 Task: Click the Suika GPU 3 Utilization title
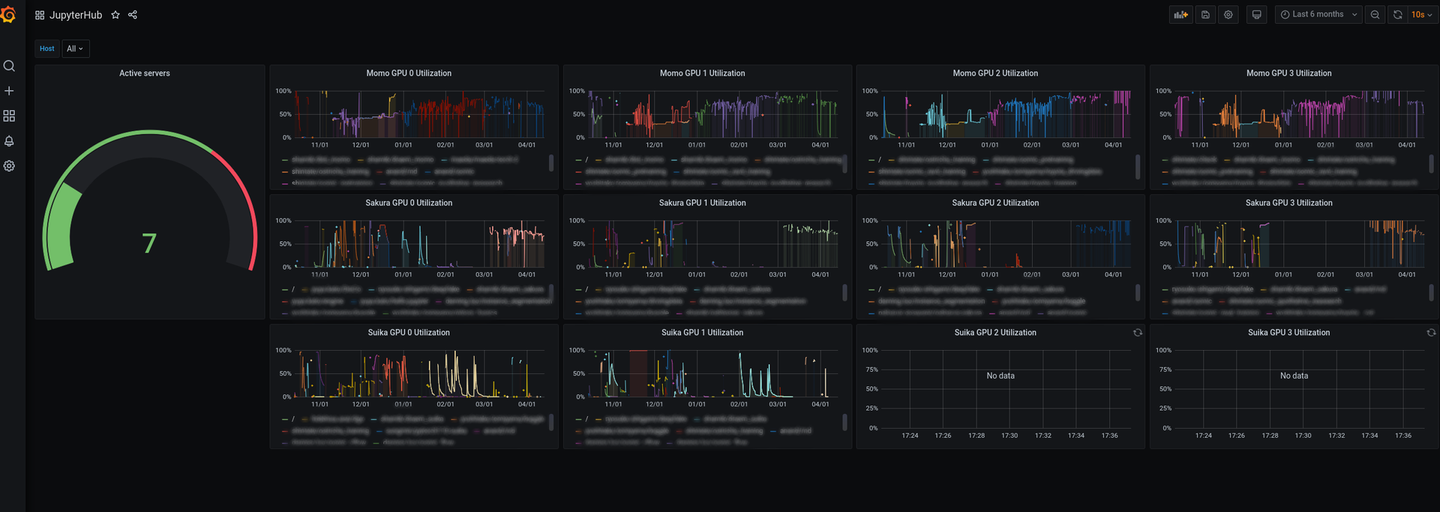click(1288, 332)
